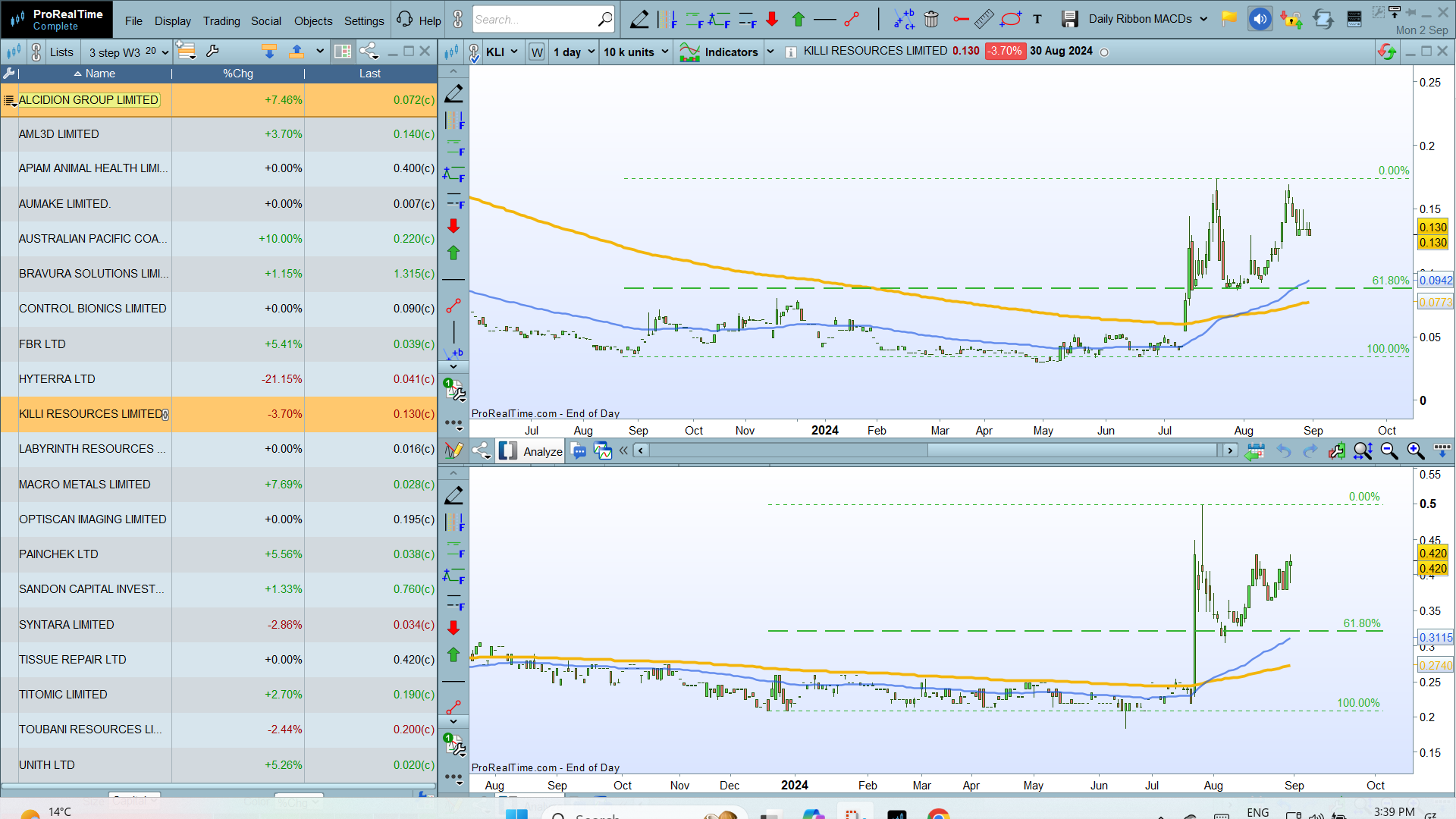
Task: Click the double left chevron collapse icon
Action: [623, 450]
